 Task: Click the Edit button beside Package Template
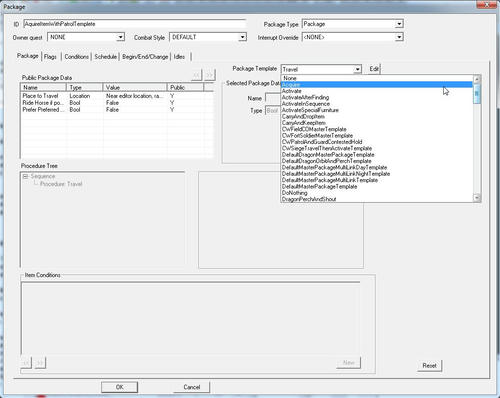tap(374, 69)
